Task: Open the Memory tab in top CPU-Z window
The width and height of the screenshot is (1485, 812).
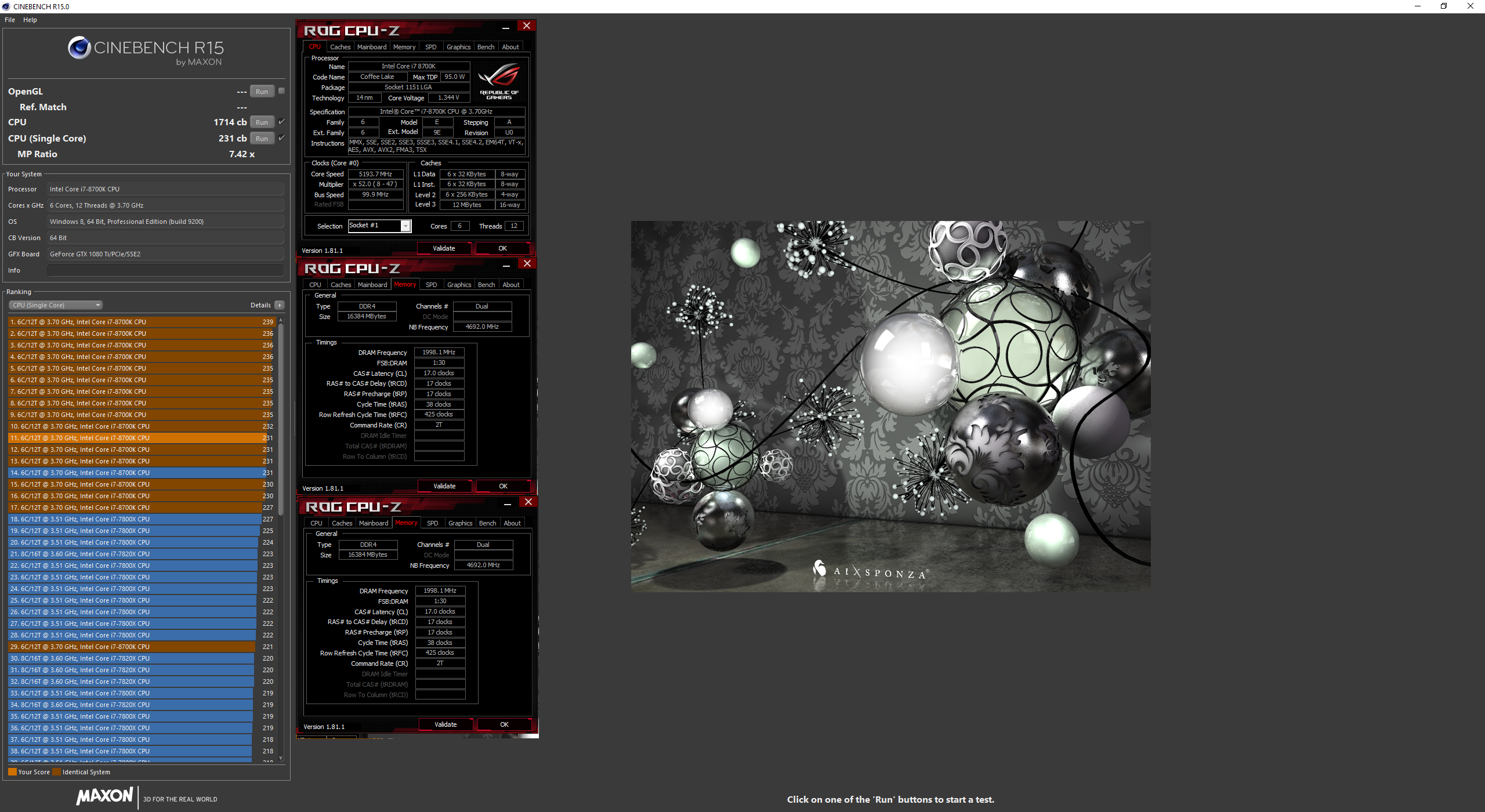Action: 404,47
